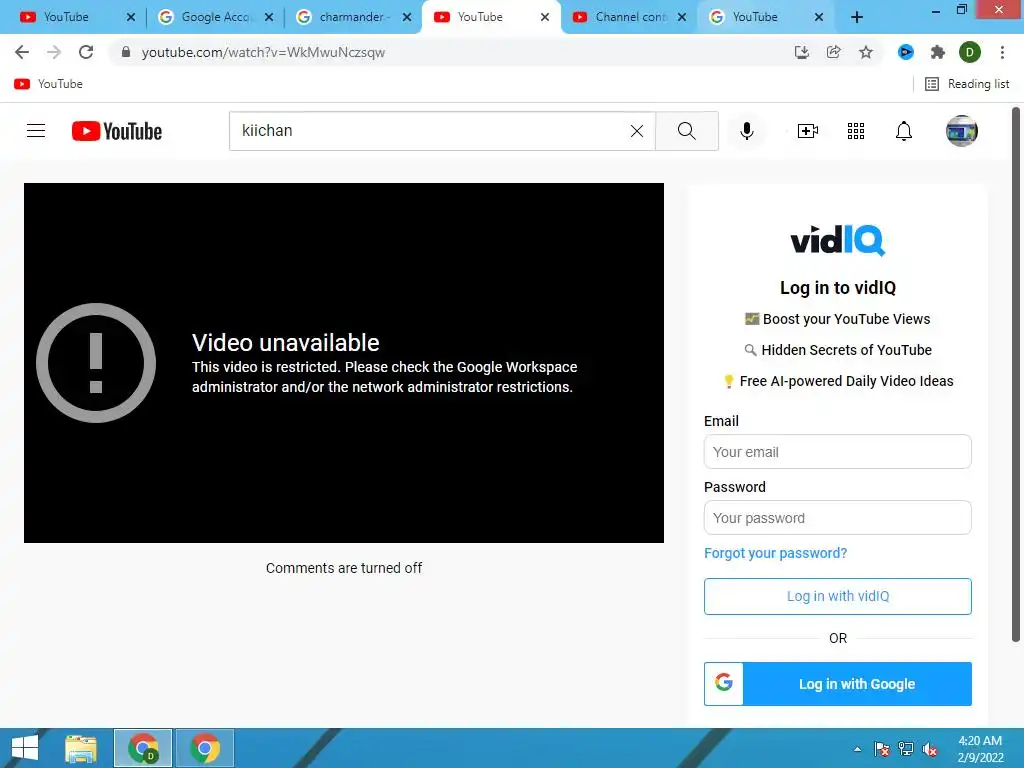Show hidden tray icons arrow
This screenshot has height=768, width=1024.
coord(857,749)
